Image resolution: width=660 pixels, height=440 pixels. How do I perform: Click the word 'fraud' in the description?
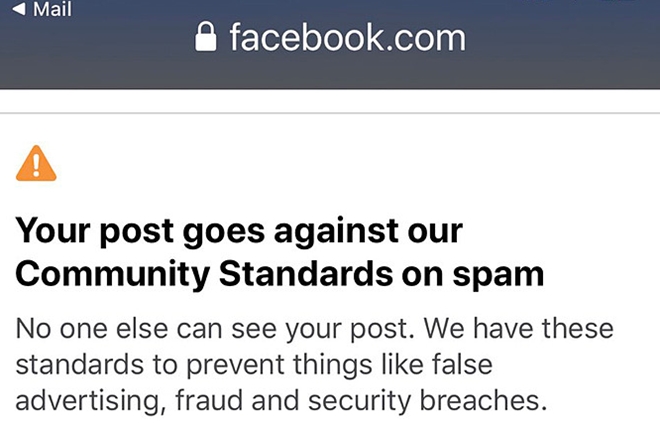[x=209, y=400]
